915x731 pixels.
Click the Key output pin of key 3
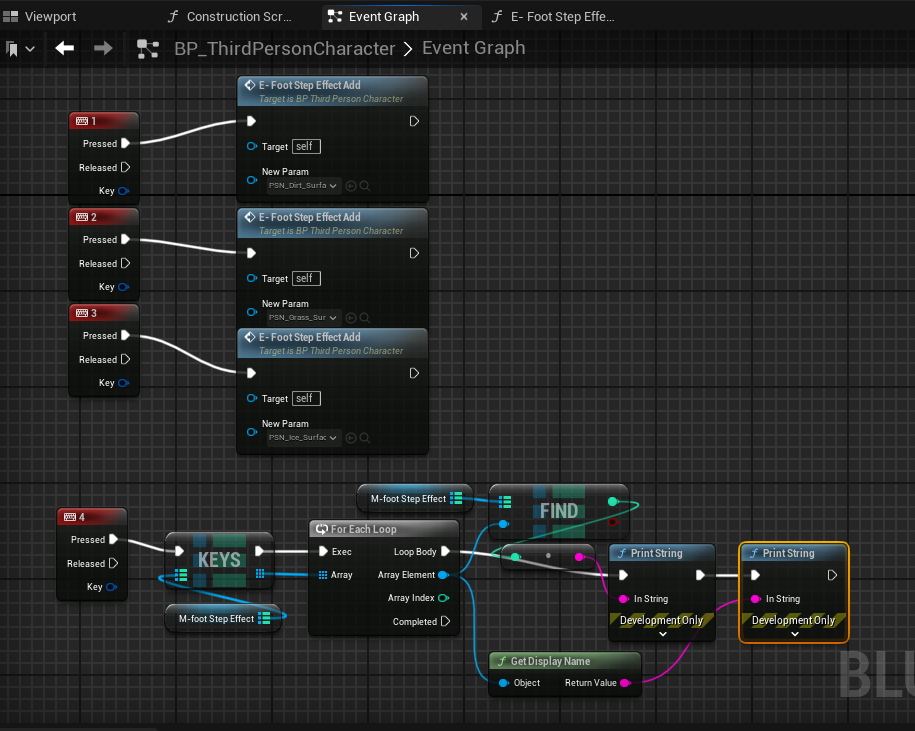point(123,383)
